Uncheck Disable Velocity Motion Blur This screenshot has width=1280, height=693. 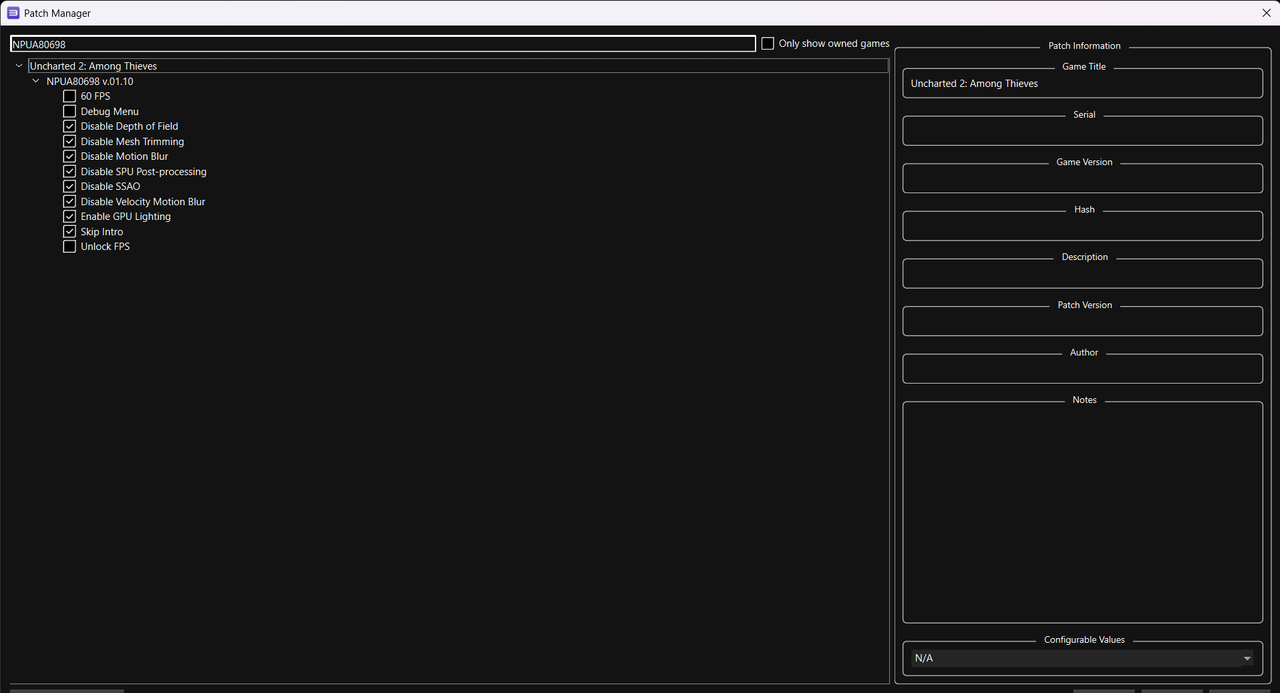(70, 201)
